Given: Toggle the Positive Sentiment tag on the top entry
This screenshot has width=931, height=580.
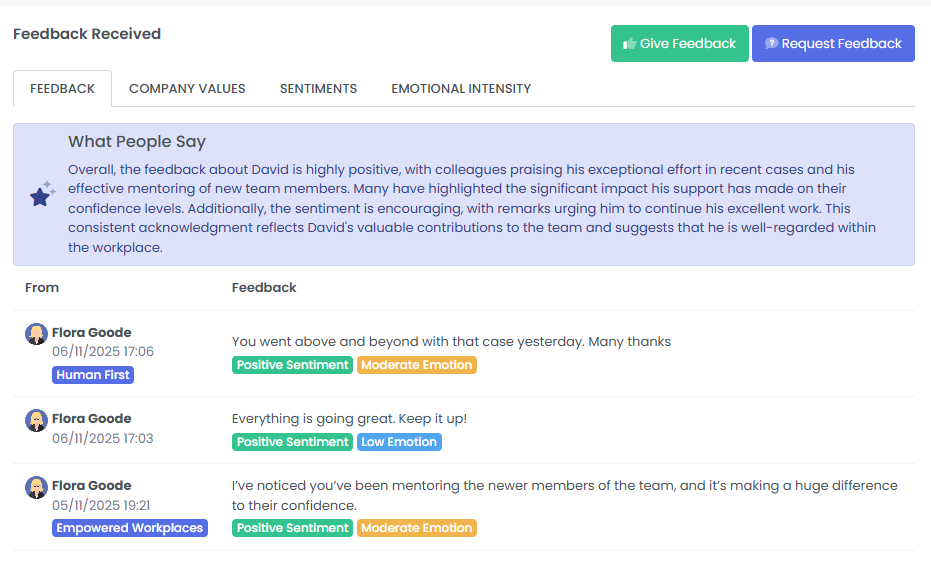Looking at the screenshot, I should 292,364.
